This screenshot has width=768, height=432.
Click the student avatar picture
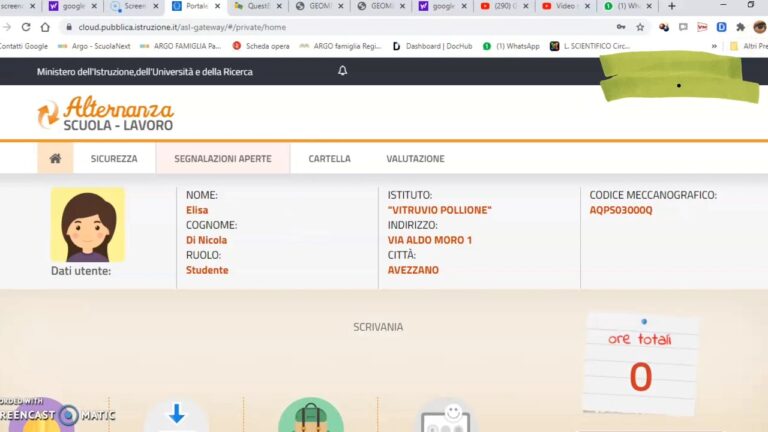pos(88,225)
